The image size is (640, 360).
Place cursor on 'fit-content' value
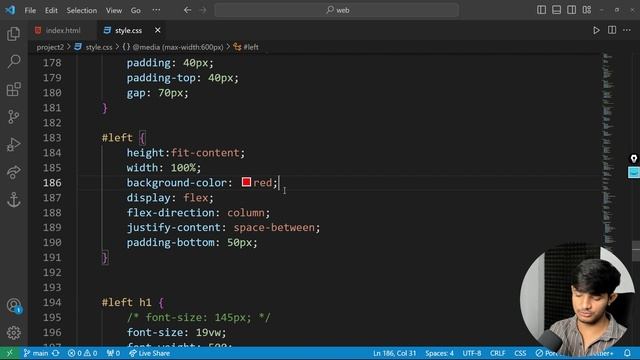point(205,153)
